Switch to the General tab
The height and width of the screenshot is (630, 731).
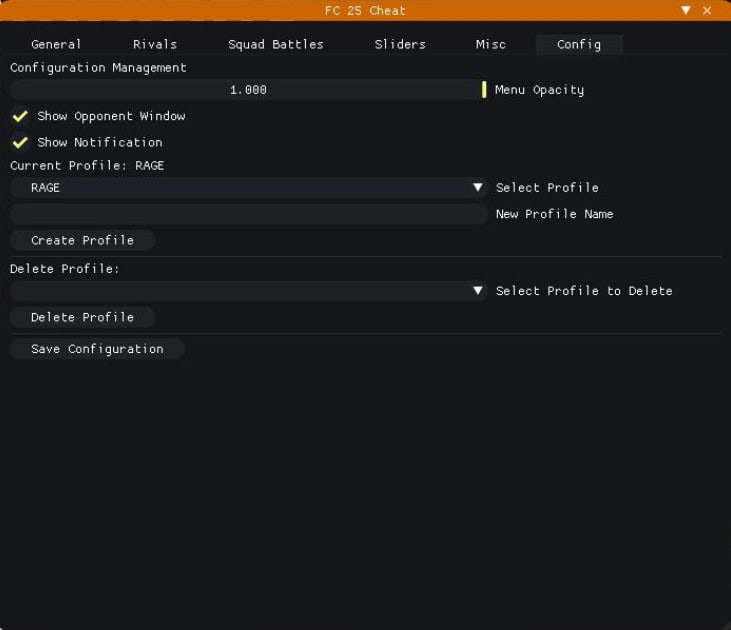click(56, 45)
